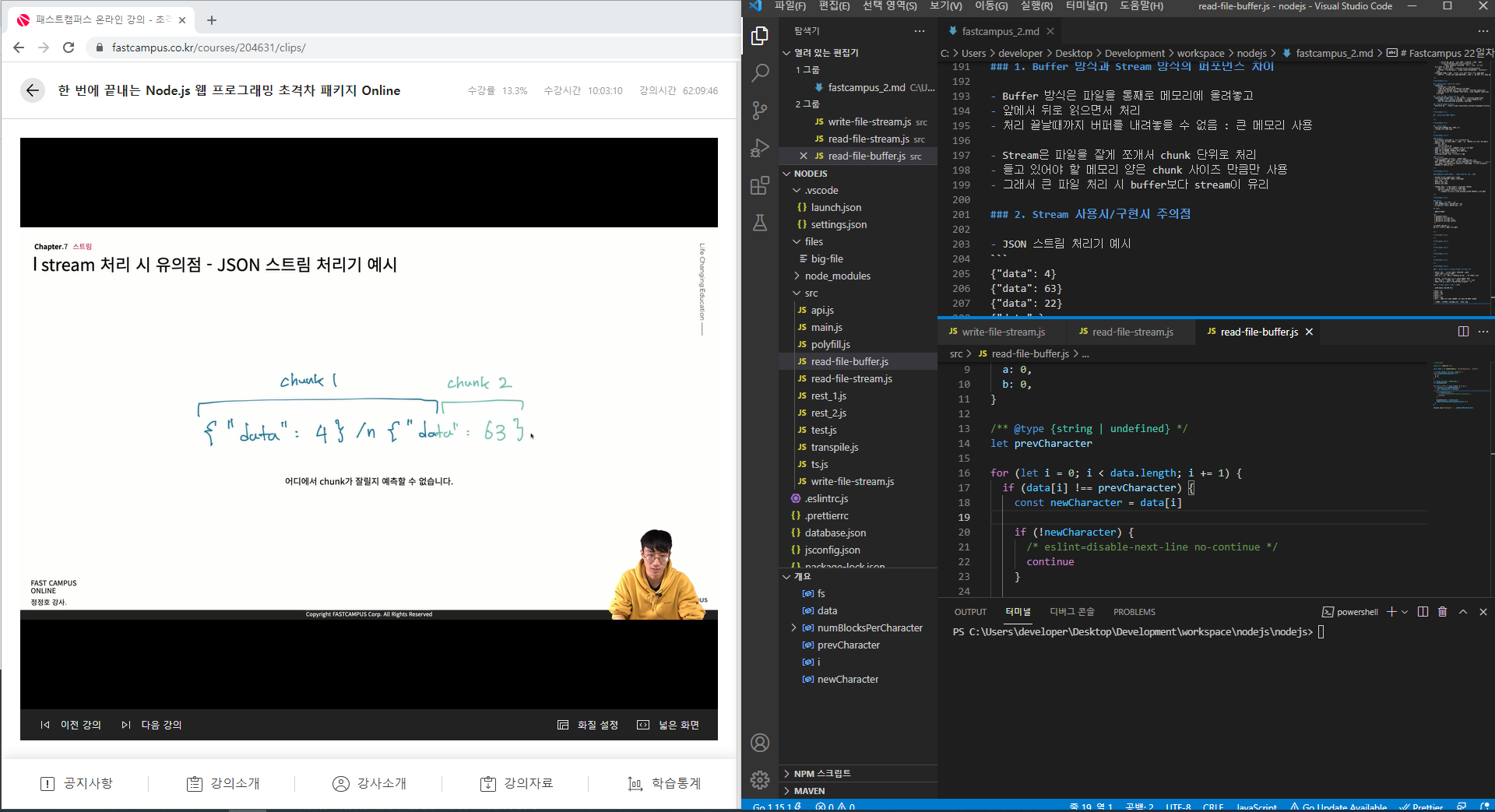The width and height of the screenshot is (1495, 812).
Task: Split the terminal panel
Action: [1423, 612]
